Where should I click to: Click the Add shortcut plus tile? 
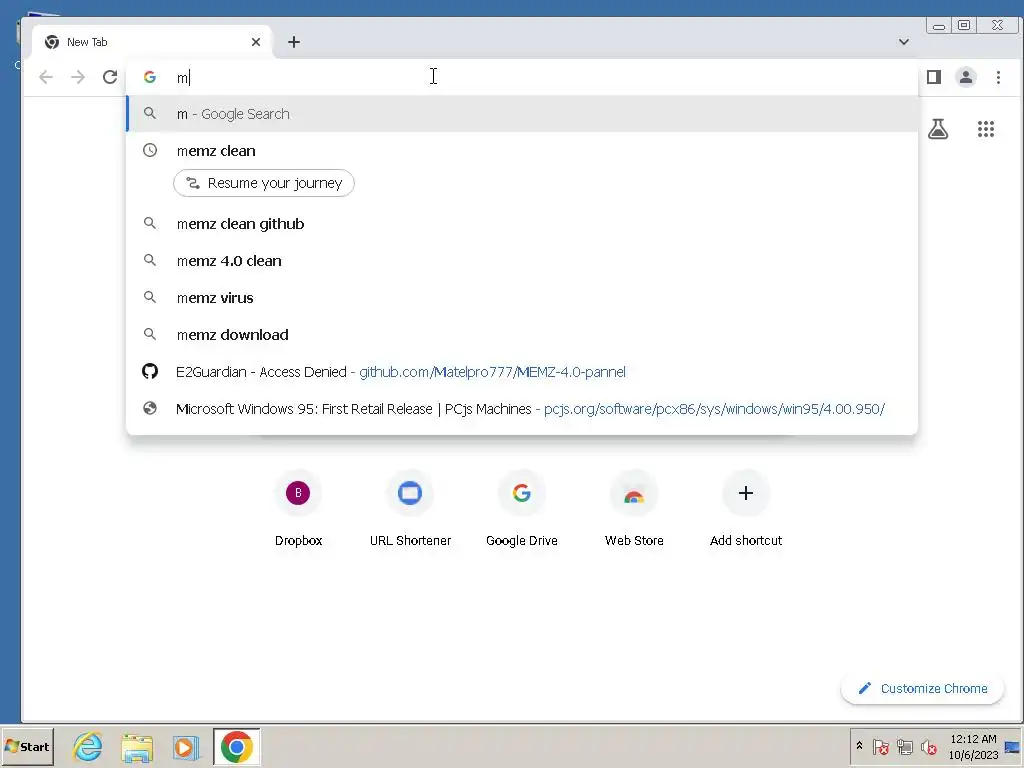point(746,509)
